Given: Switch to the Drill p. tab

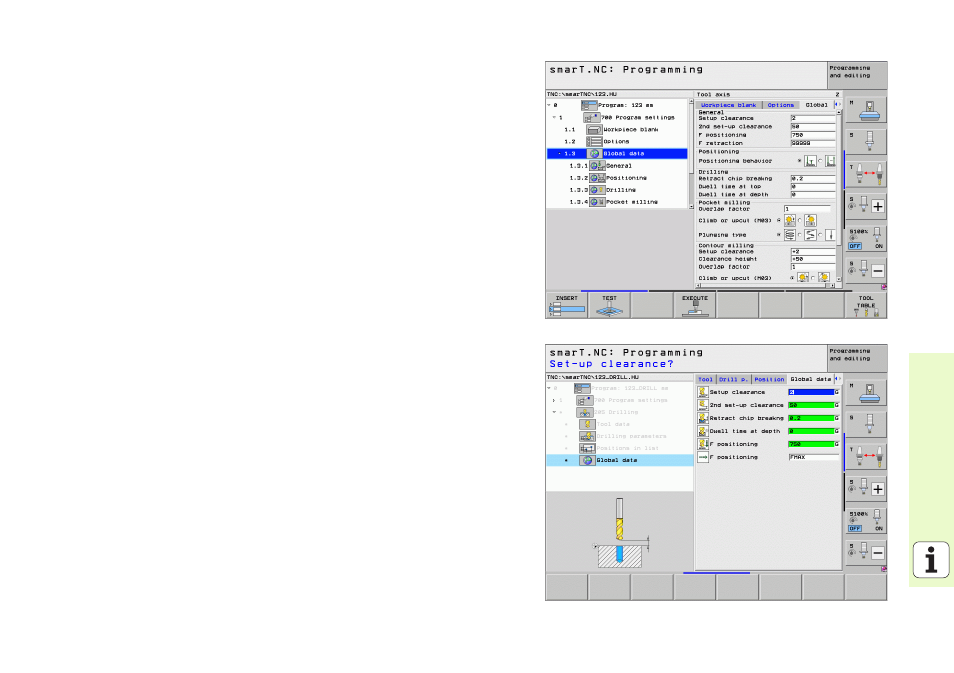Looking at the screenshot, I should (x=733, y=379).
